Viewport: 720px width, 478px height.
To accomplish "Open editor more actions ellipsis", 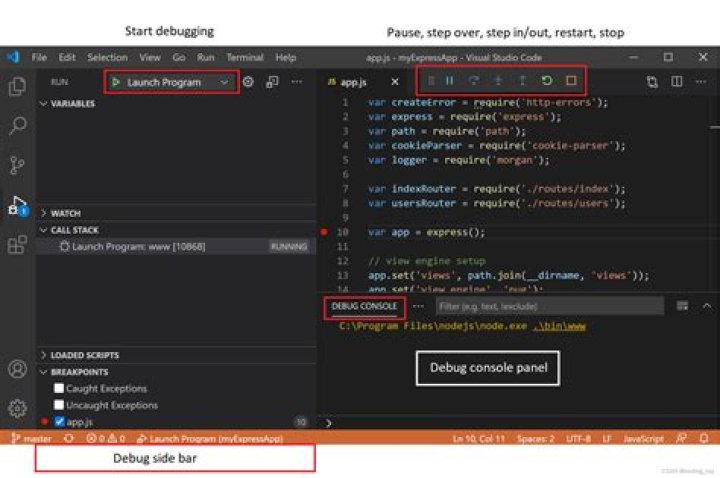I will pyautogui.click(x=701, y=82).
